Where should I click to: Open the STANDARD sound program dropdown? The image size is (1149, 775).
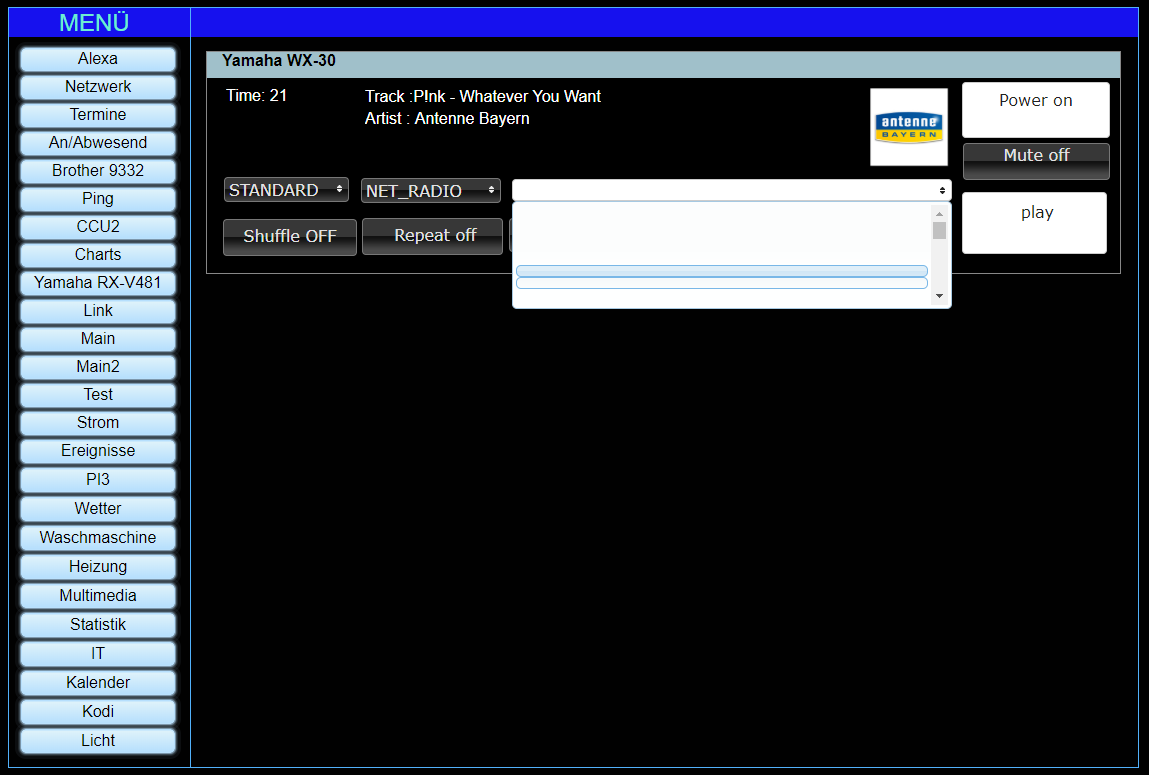point(286,190)
